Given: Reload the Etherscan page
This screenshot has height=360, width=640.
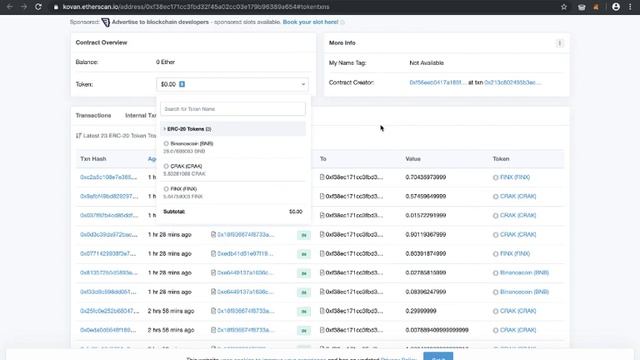Looking at the screenshot, I should 38,7.
